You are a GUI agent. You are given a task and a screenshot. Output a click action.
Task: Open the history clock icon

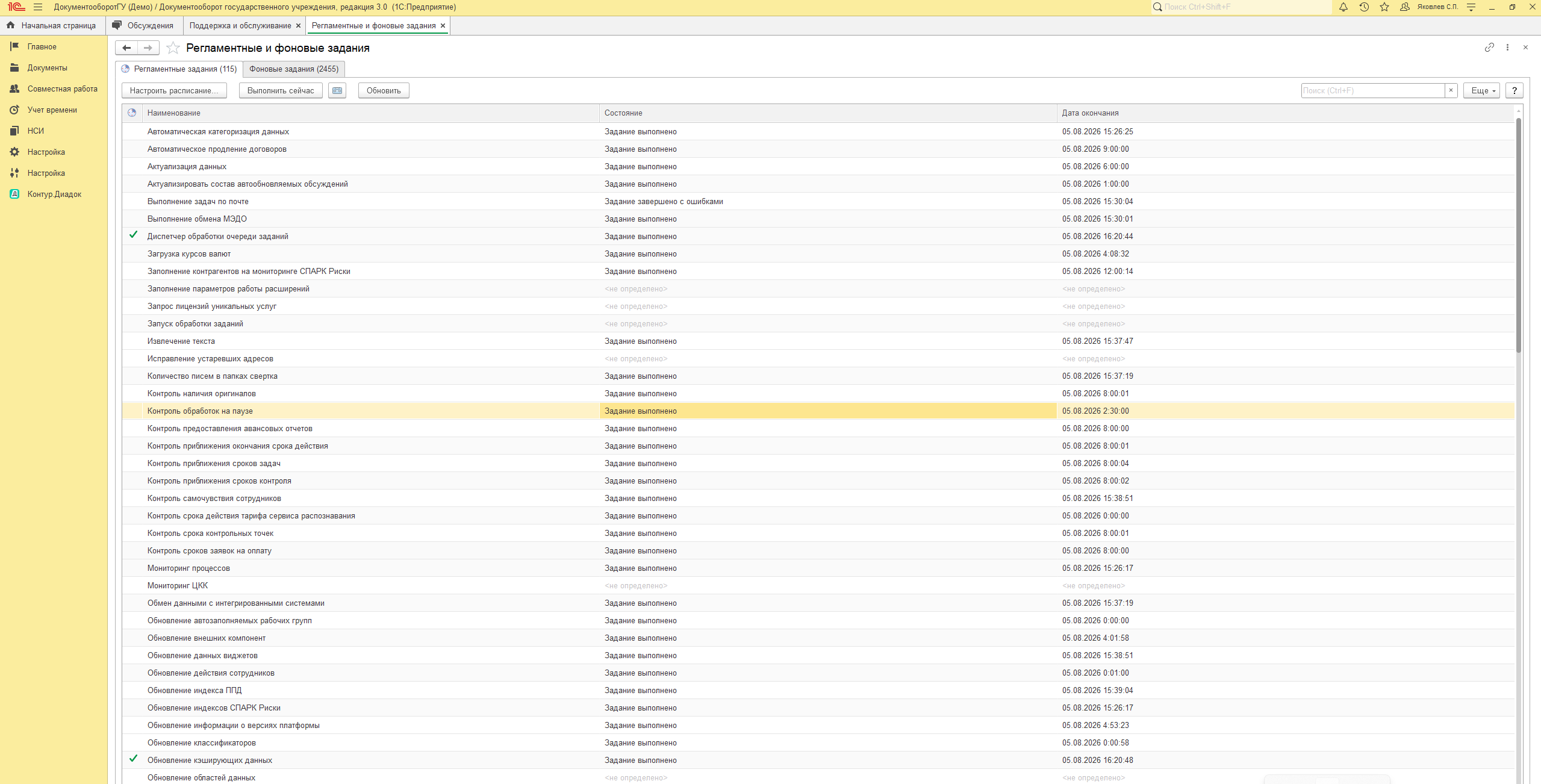pyautogui.click(x=1364, y=7)
